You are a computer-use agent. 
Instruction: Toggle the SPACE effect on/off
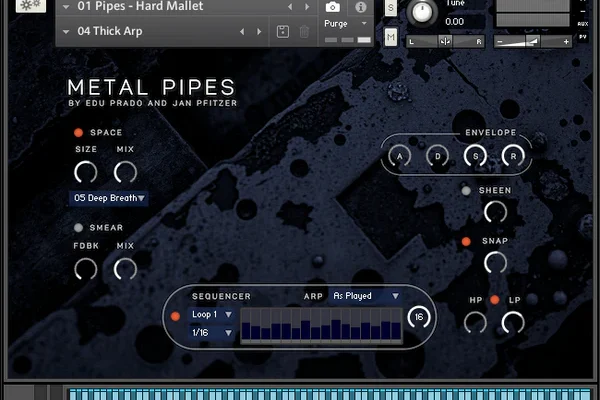click(78, 132)
